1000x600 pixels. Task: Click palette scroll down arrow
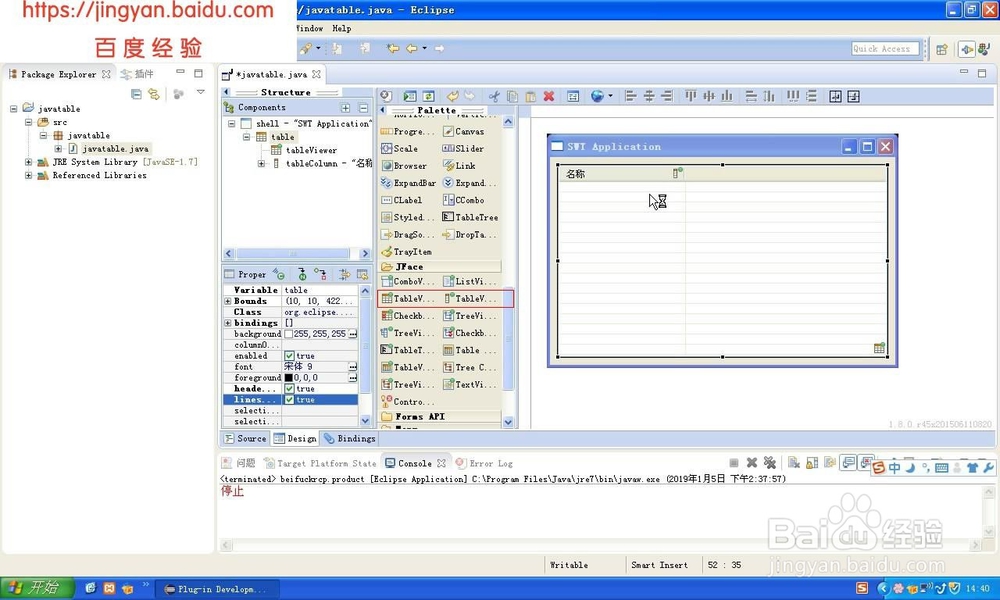point(508,421)
